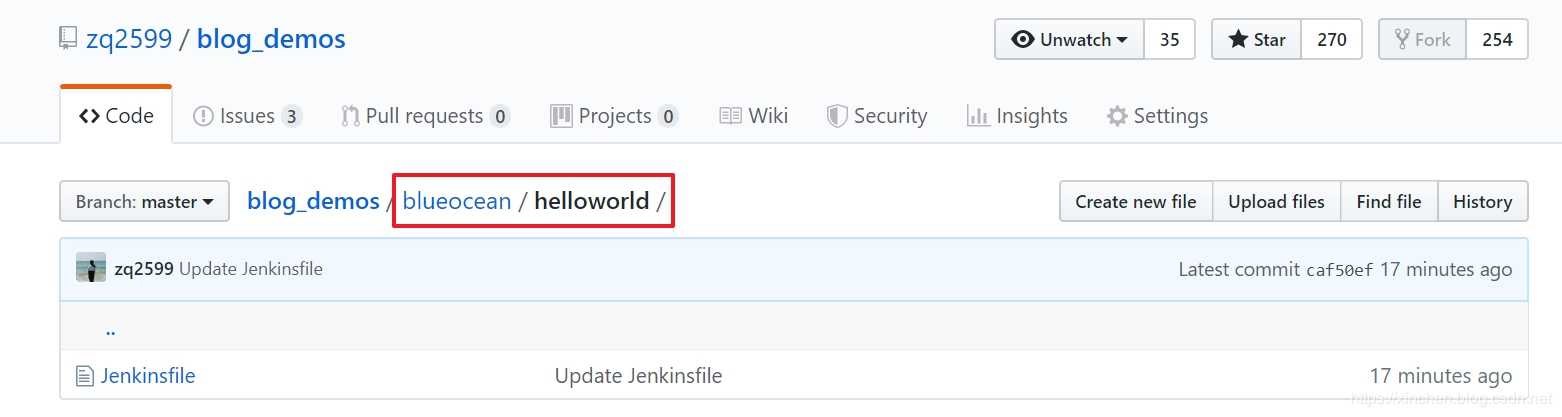Open latest commit caf50ef hash link
Screen dimensions: 1562x417
coord(1339,270)
